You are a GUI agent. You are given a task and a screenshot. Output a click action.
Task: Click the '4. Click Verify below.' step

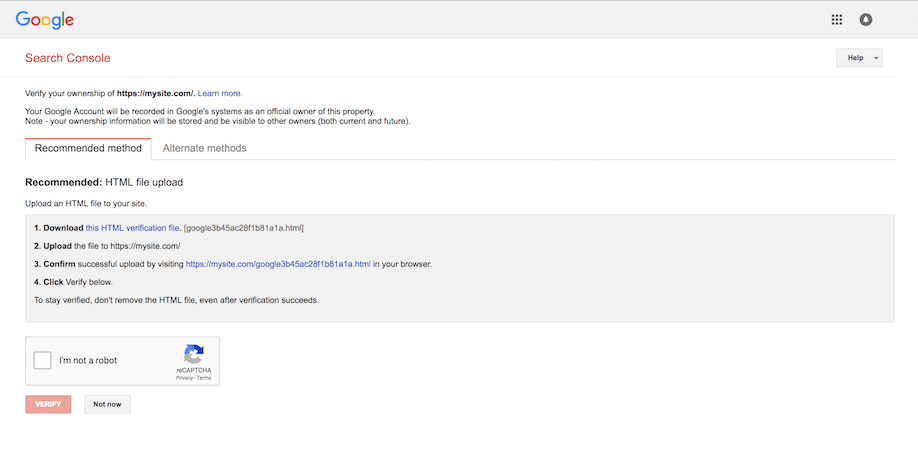[73, 282]
